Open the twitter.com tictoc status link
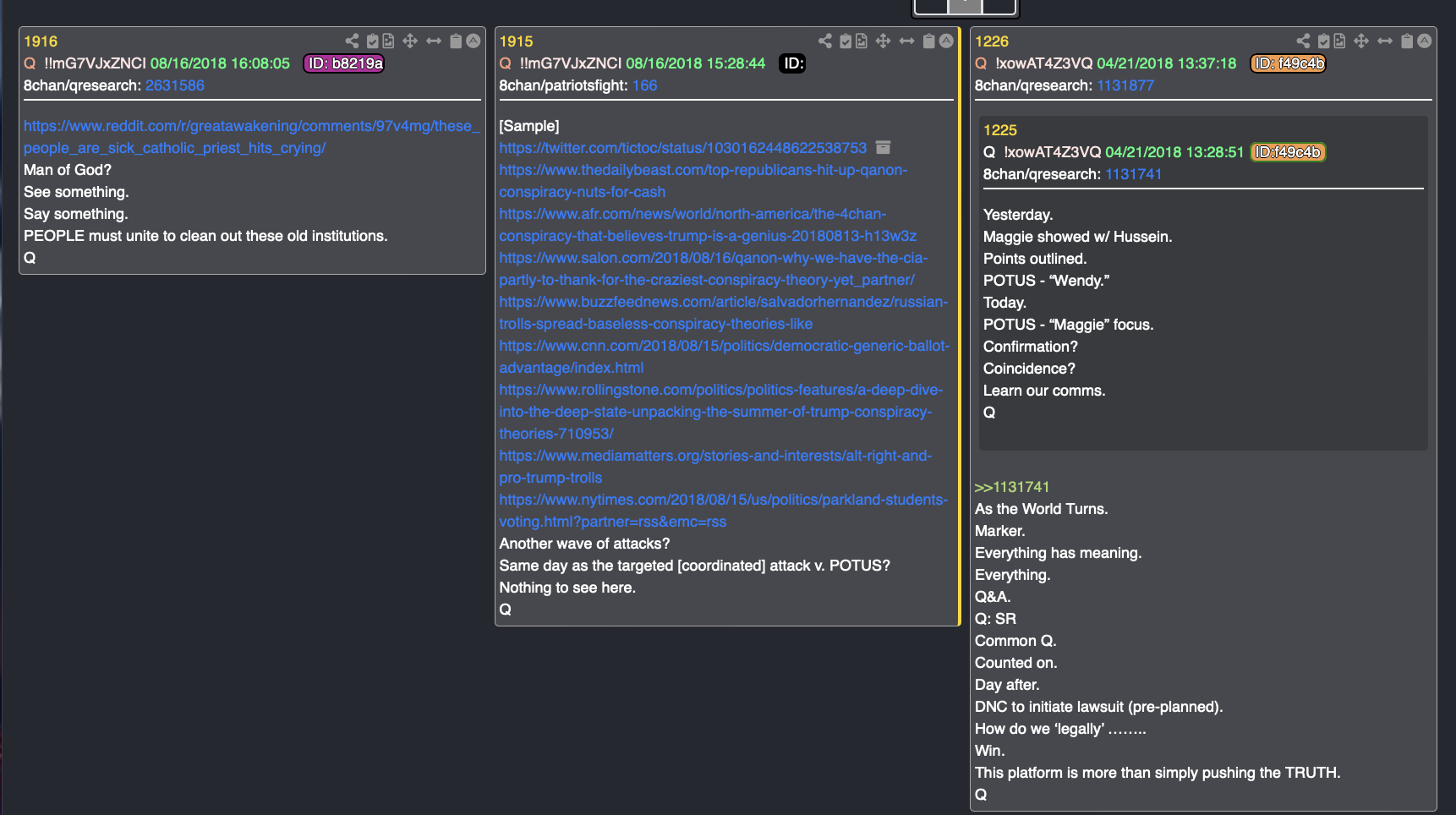This screenshot has height=815, width=1456. tap(682, 148)
